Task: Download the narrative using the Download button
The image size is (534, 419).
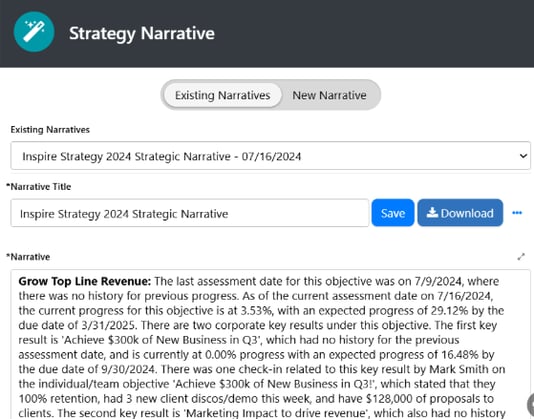Action: 460,213
